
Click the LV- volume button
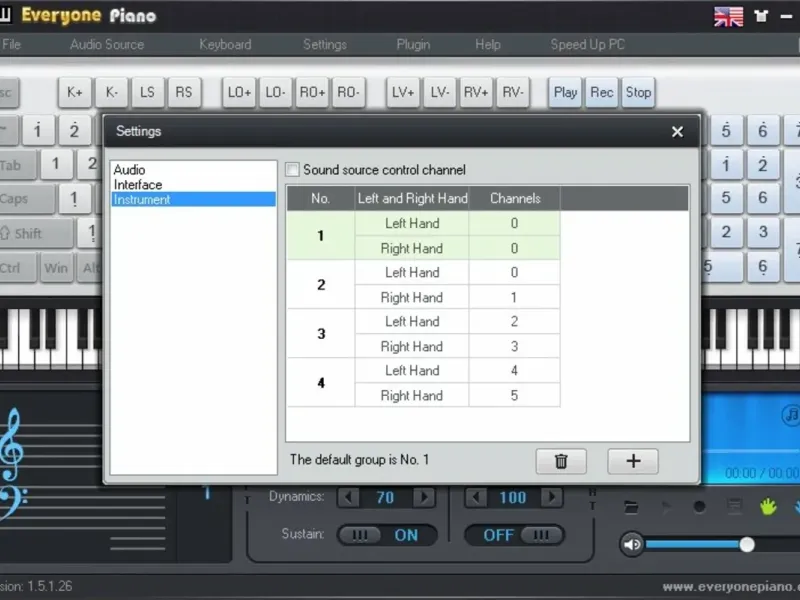[x=439, y=92]
